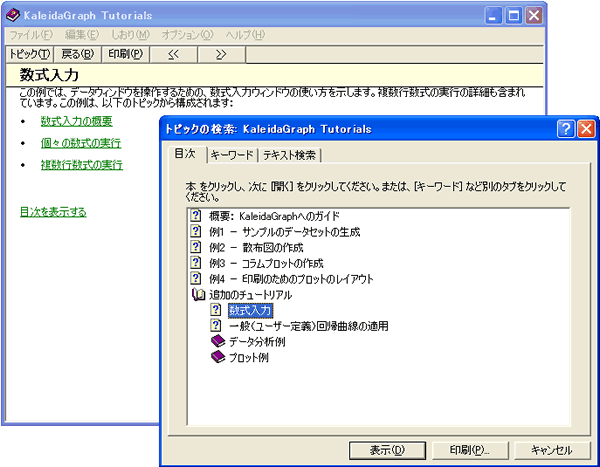
Task: Click the KaleidaGraph Tutorials title bar app icon
Action: (x=13, y=15)
